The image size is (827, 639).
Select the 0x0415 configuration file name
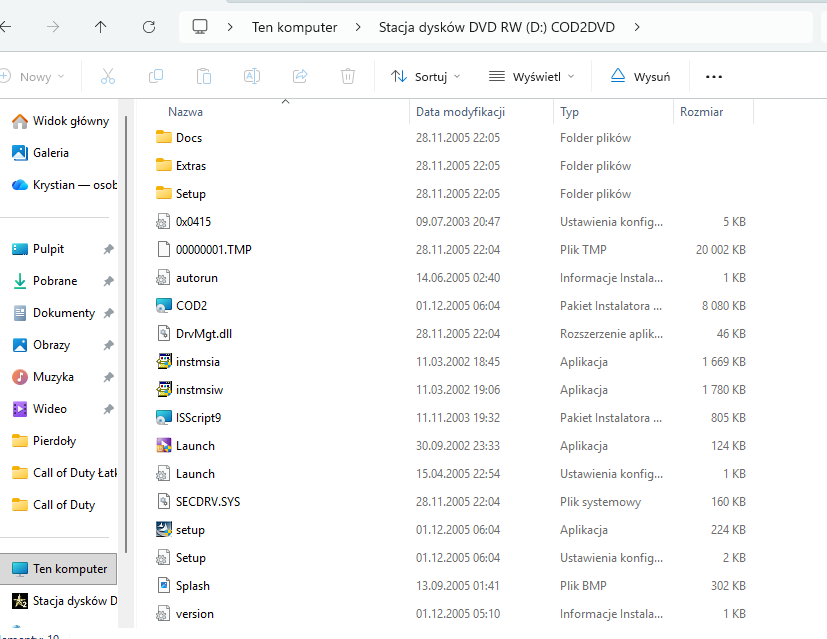193,221
